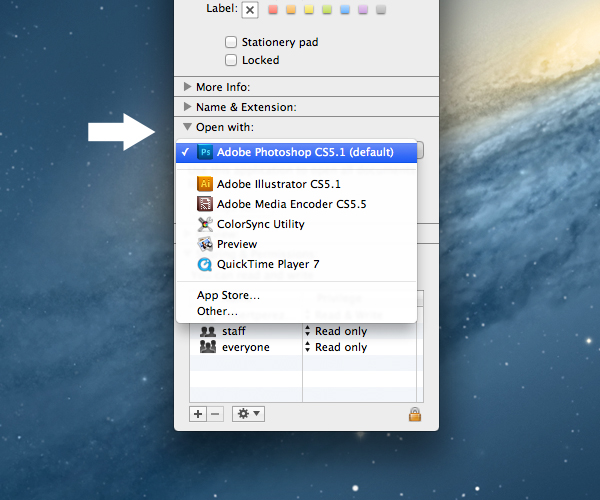Choose Adobe Illustrator CS5.1 from the list

(297, 184)
